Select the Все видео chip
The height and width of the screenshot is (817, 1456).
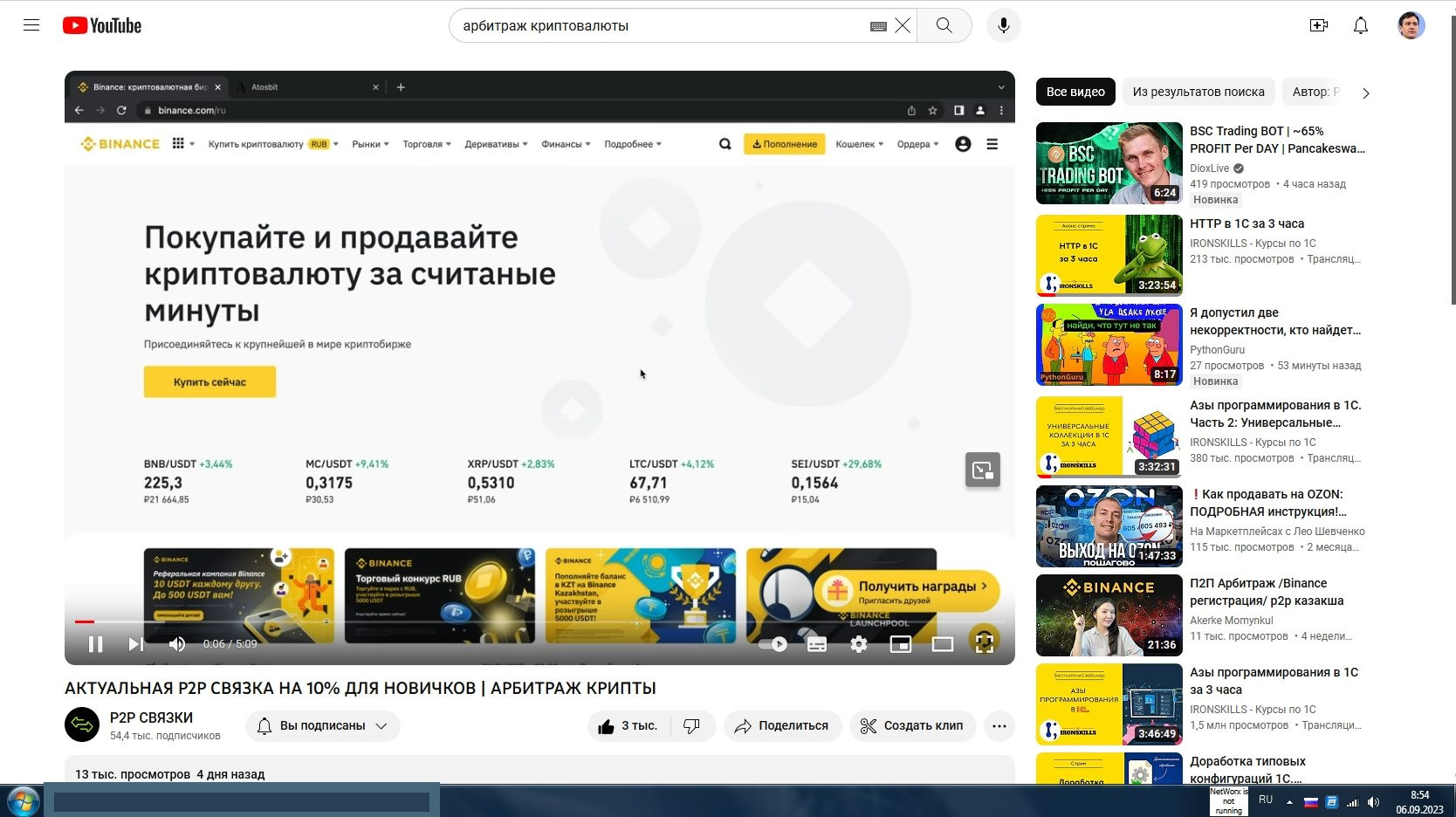1075,92
